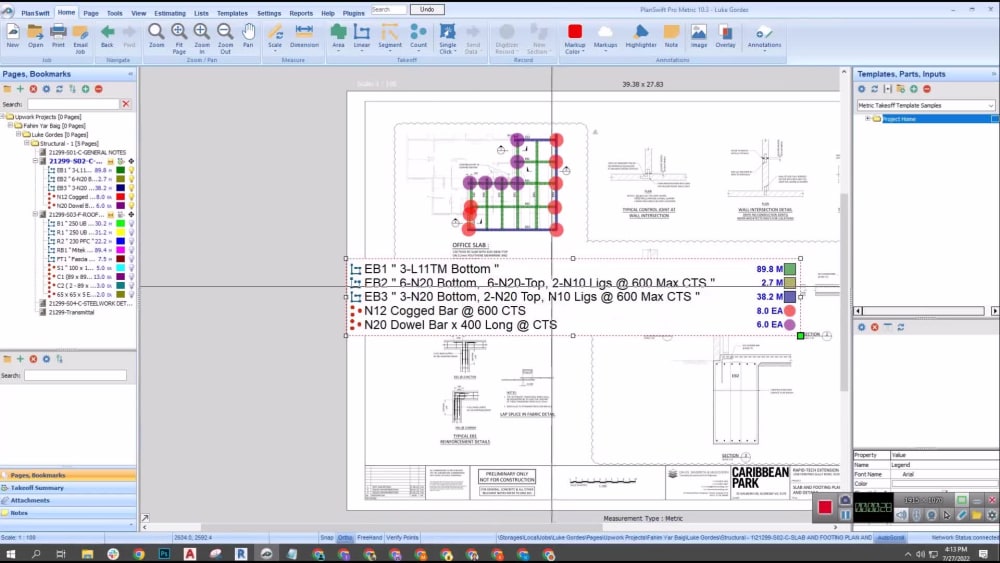Select the Zoom magnifier tool
Viewport: 1000px width, 563px height.
[x=156, y=36]
